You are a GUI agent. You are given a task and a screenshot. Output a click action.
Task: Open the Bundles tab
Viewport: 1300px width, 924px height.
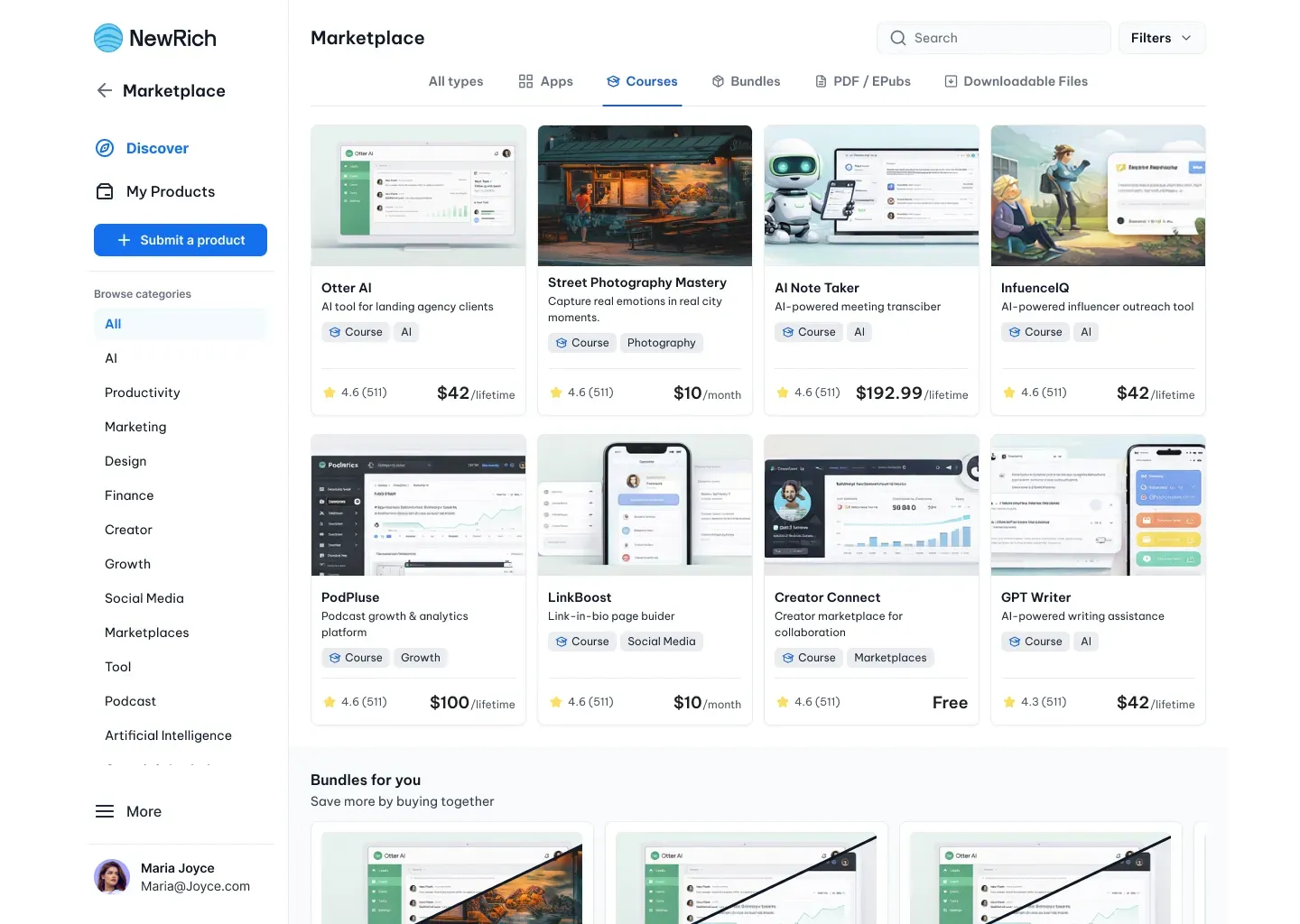point(746,81)
